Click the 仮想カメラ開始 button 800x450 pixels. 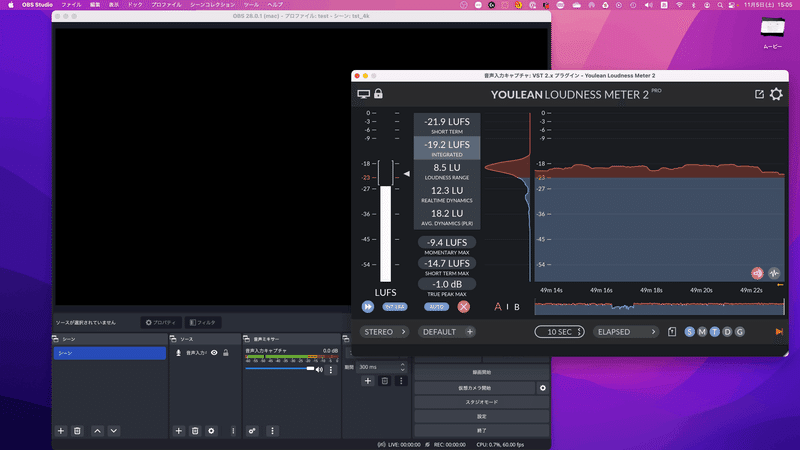click(x=474, y=388)
